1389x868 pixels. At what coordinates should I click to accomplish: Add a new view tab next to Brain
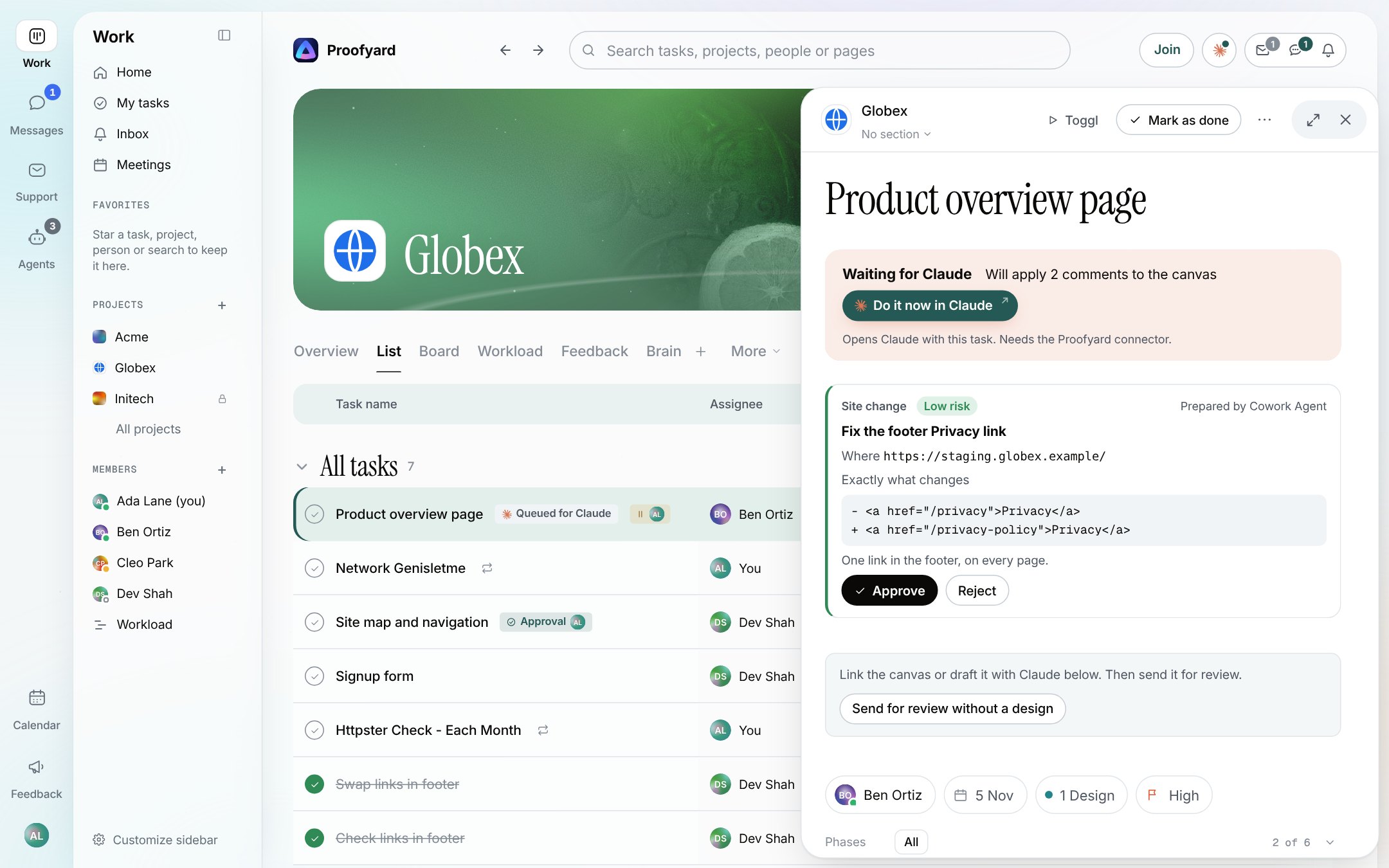(x=701, y=351)
